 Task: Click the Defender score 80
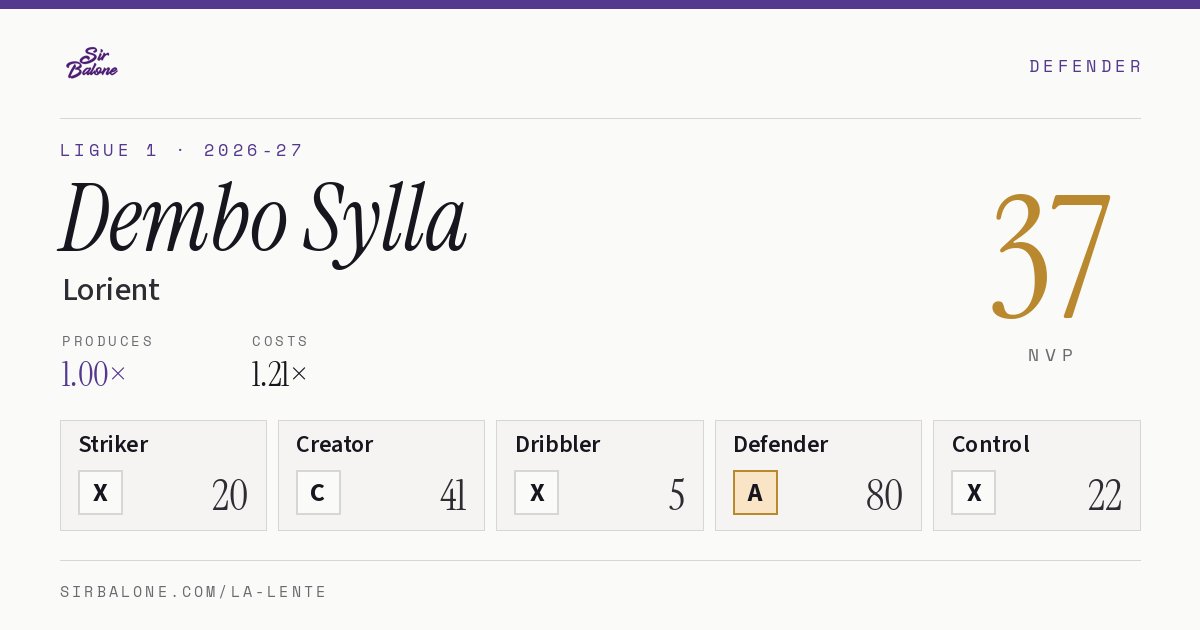coord(885,495)
